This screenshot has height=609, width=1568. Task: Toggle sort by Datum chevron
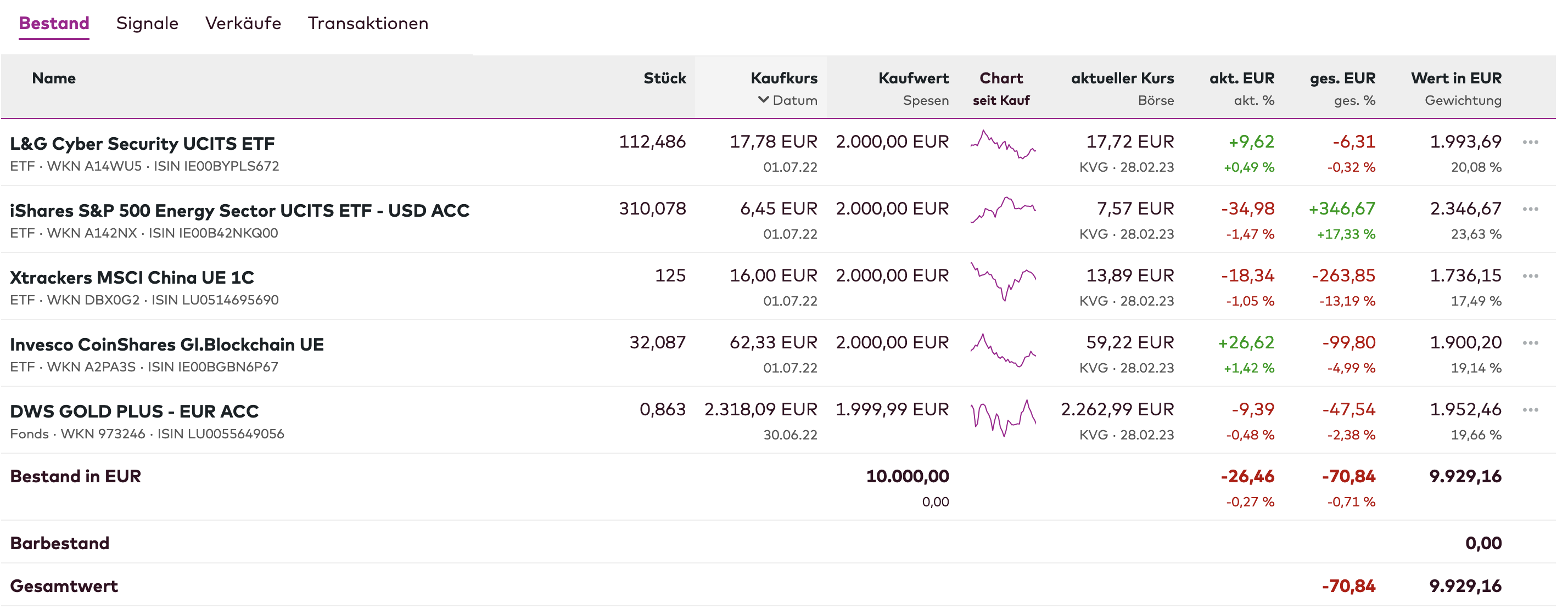[763, 100]
